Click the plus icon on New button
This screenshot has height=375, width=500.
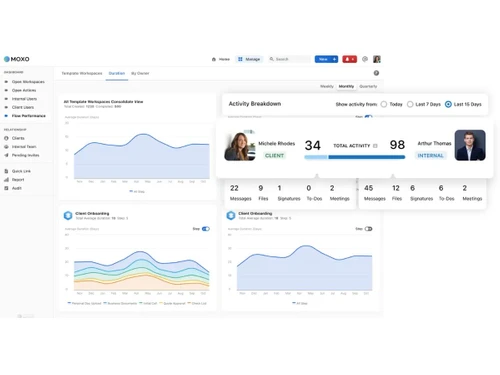tap(334, 59)
